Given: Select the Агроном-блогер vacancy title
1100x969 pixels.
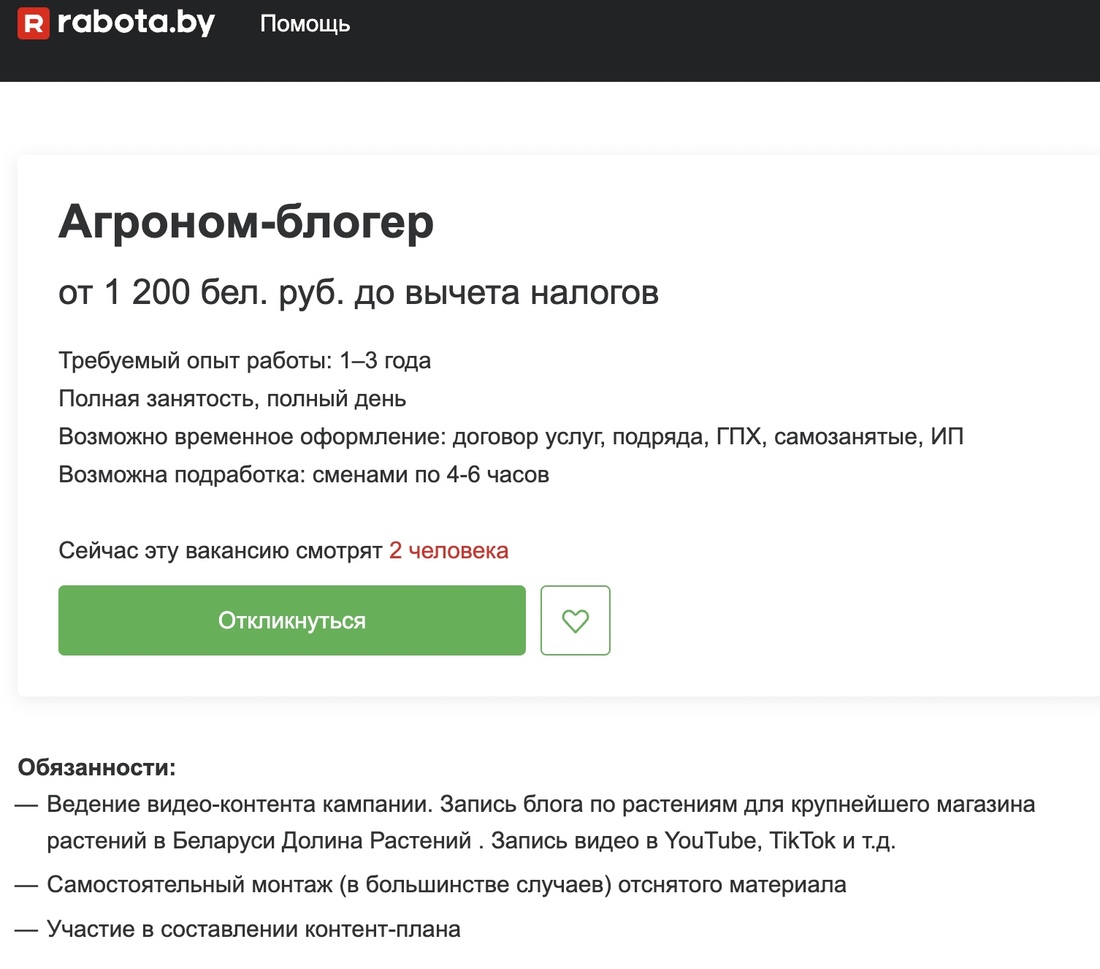Looking at the screenshot, I should tap(246, 222).
